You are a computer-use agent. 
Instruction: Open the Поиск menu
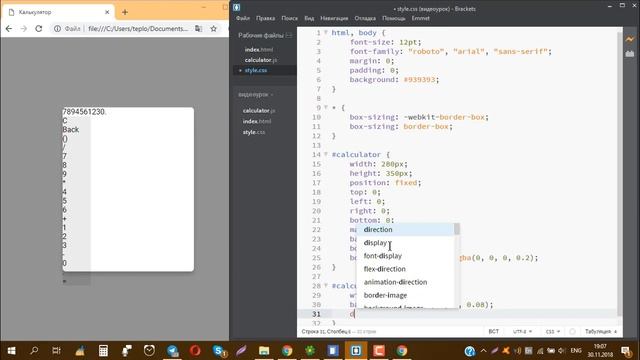click(x=289, y=18)
